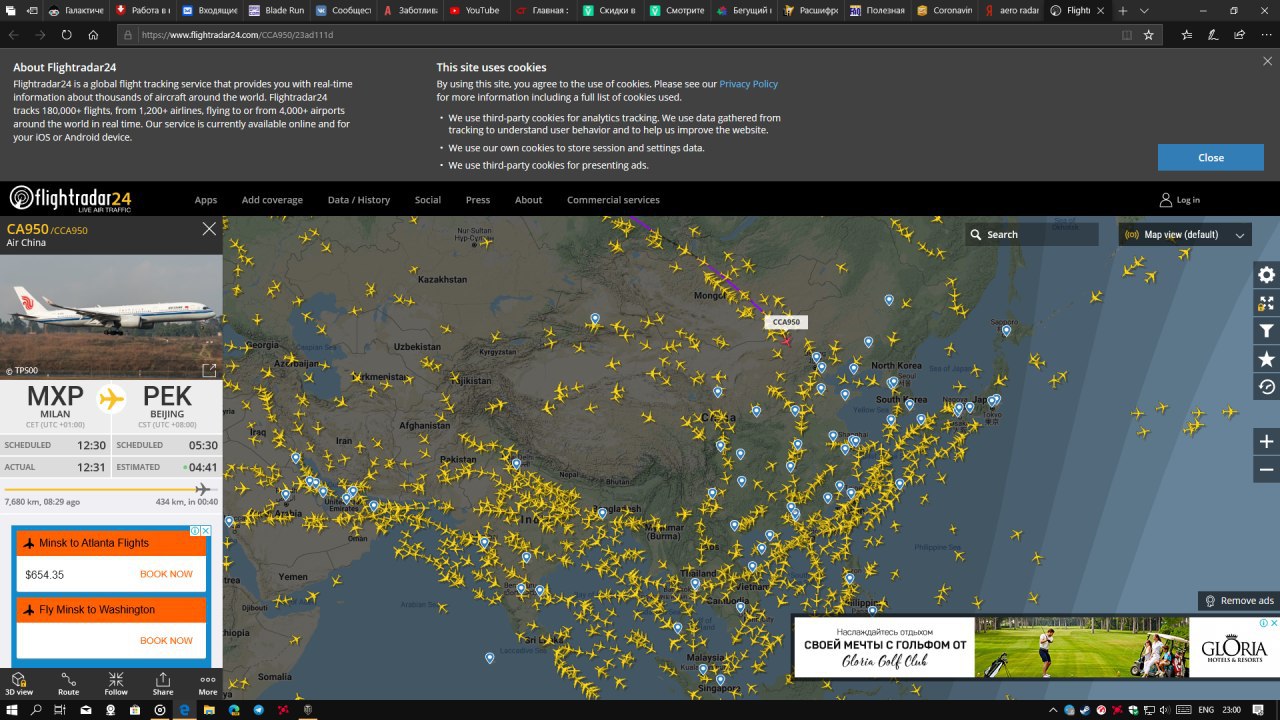
Task: Switch to the Blade Run tab
Action: (x=277, y=10)
